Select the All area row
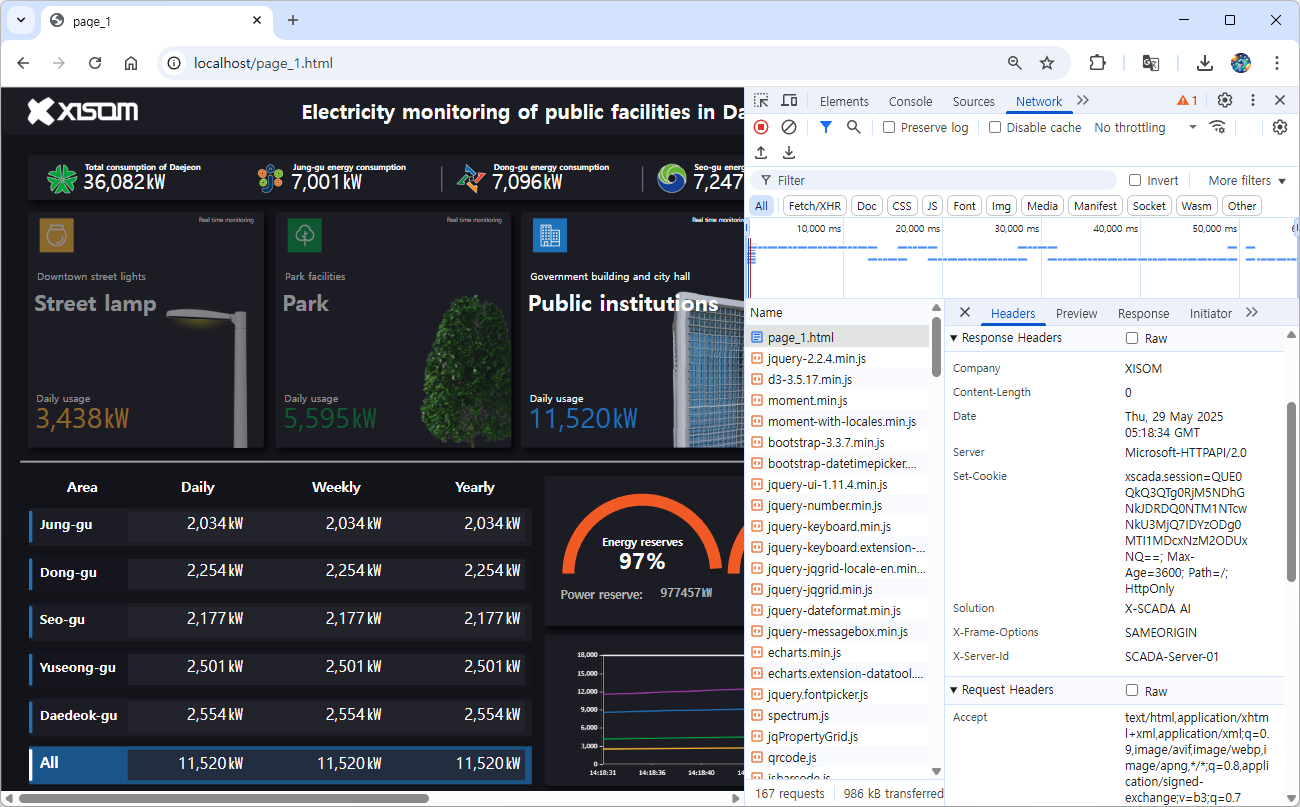Viewport: 1300px width, 807px height. tap(281, 764)
